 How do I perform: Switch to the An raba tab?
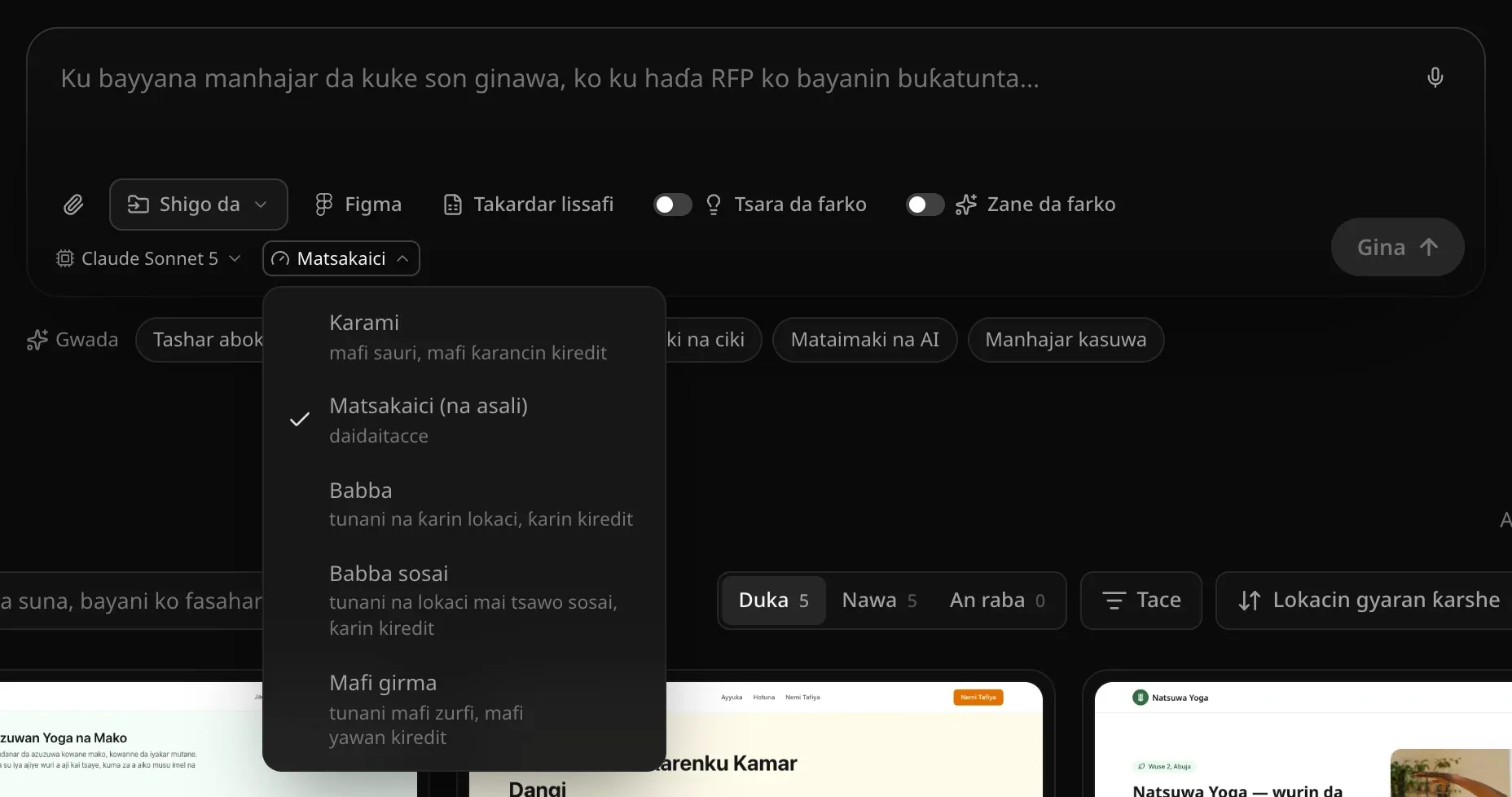[997, 601]
